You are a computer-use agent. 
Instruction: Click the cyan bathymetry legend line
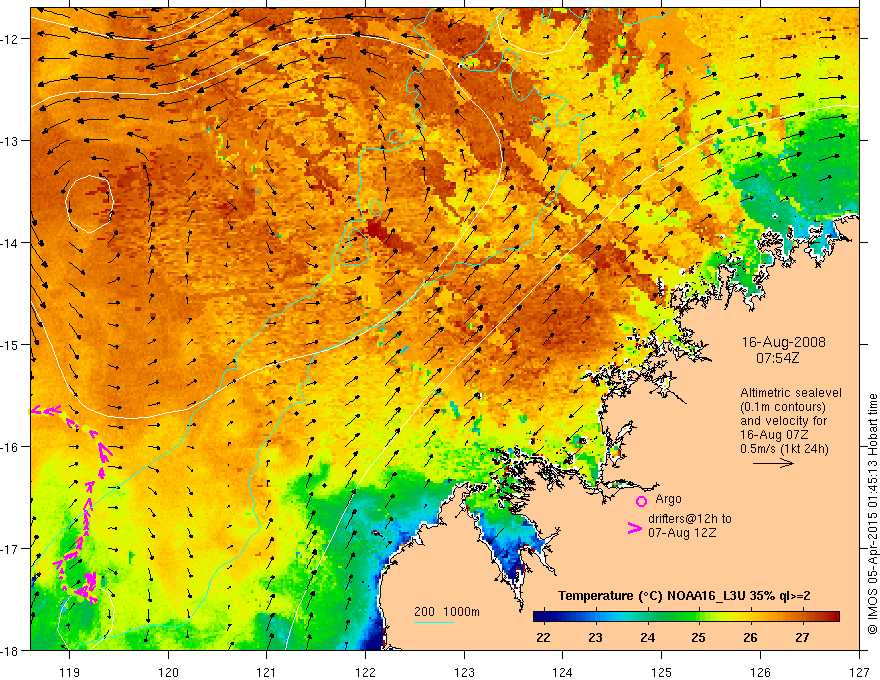434,622
